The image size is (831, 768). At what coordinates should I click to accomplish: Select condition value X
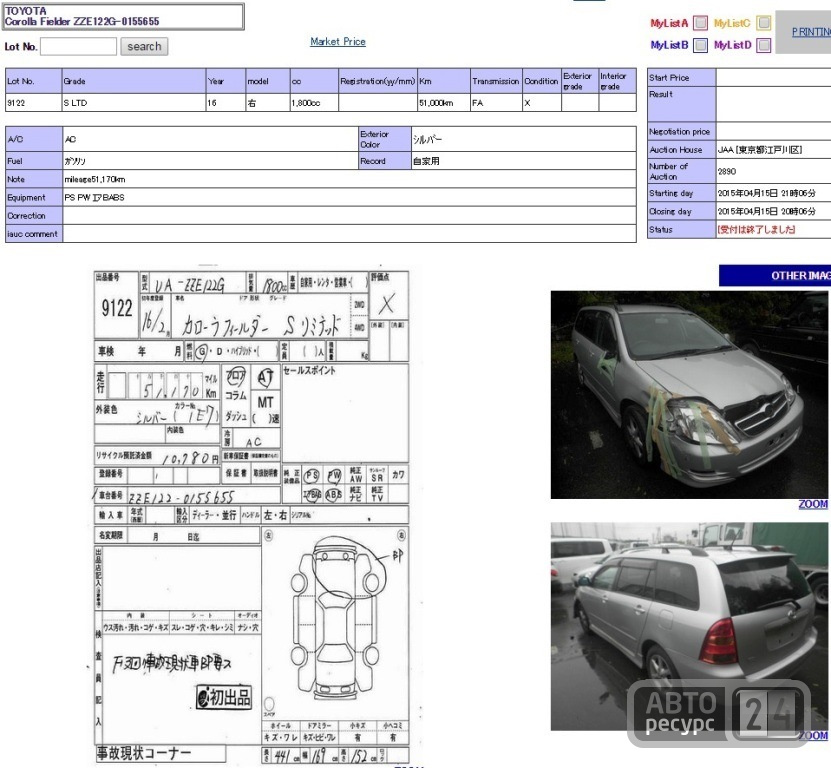tap(542, 103)
